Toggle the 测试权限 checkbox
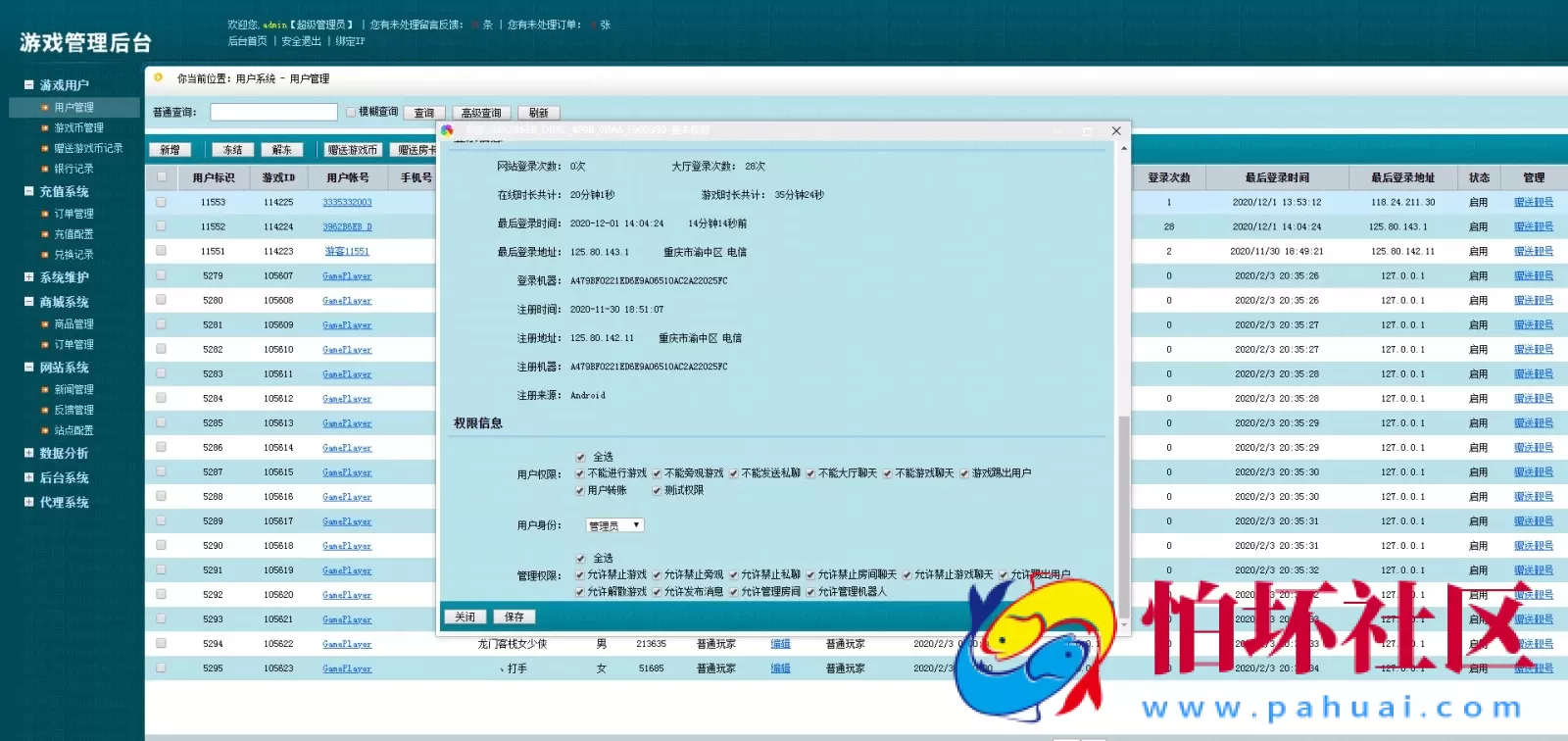 pyautogui.click(x=657, y=491)
